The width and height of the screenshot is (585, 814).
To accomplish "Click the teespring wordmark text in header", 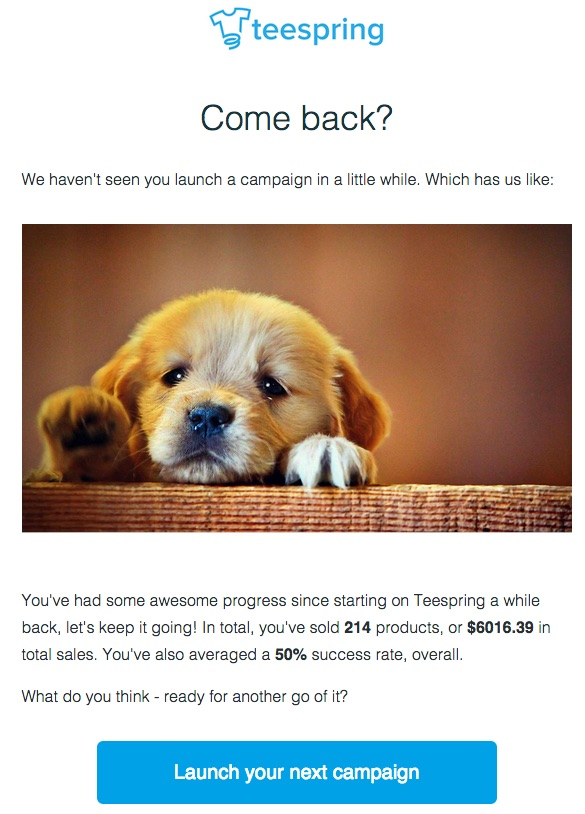I will coord(318,30).
